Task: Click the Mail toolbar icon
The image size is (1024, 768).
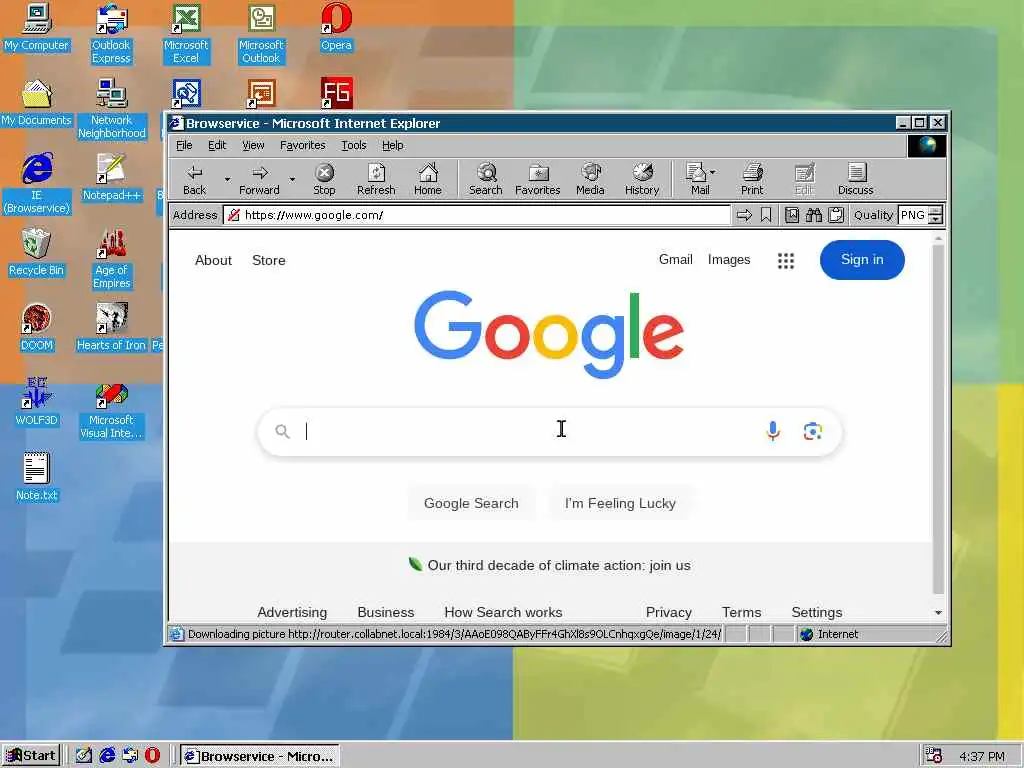Action: point(697,180)
